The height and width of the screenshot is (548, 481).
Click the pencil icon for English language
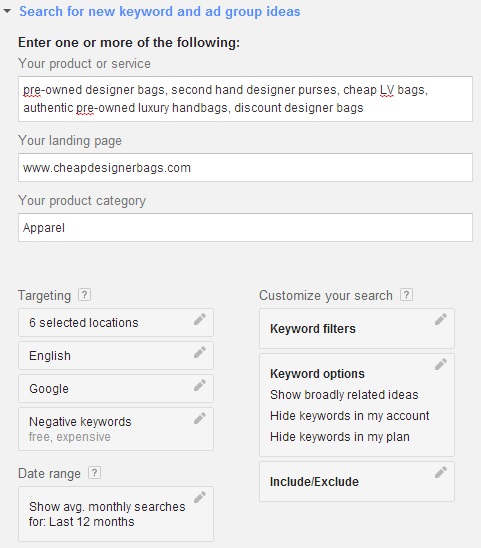tap(200, 352)
